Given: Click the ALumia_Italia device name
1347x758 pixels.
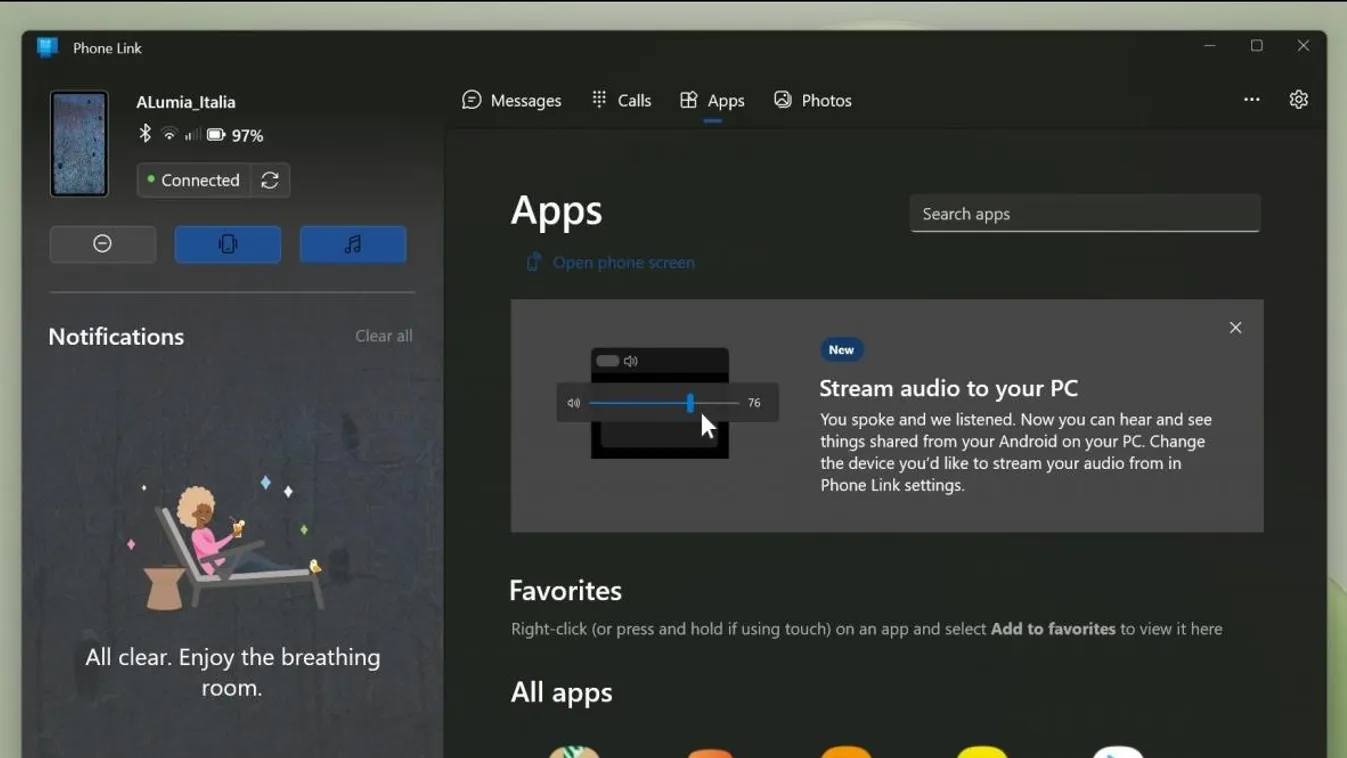Looking at the screenshot, I should pyautogui.click(x=186, y=102).
